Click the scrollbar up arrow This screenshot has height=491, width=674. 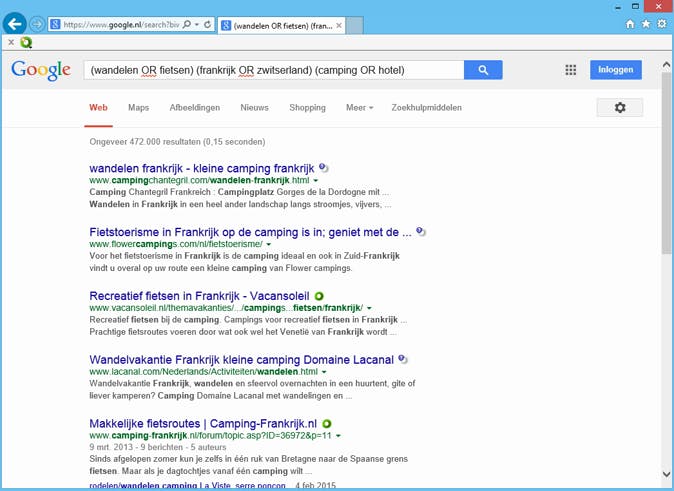(666, 65)
